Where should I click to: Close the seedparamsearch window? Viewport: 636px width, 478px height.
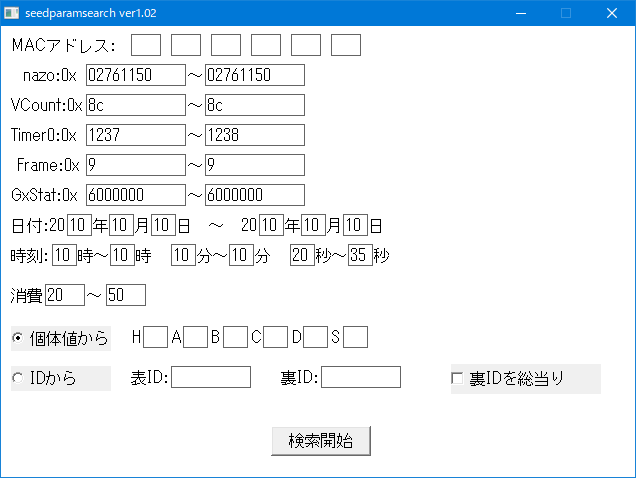[612, 13]
